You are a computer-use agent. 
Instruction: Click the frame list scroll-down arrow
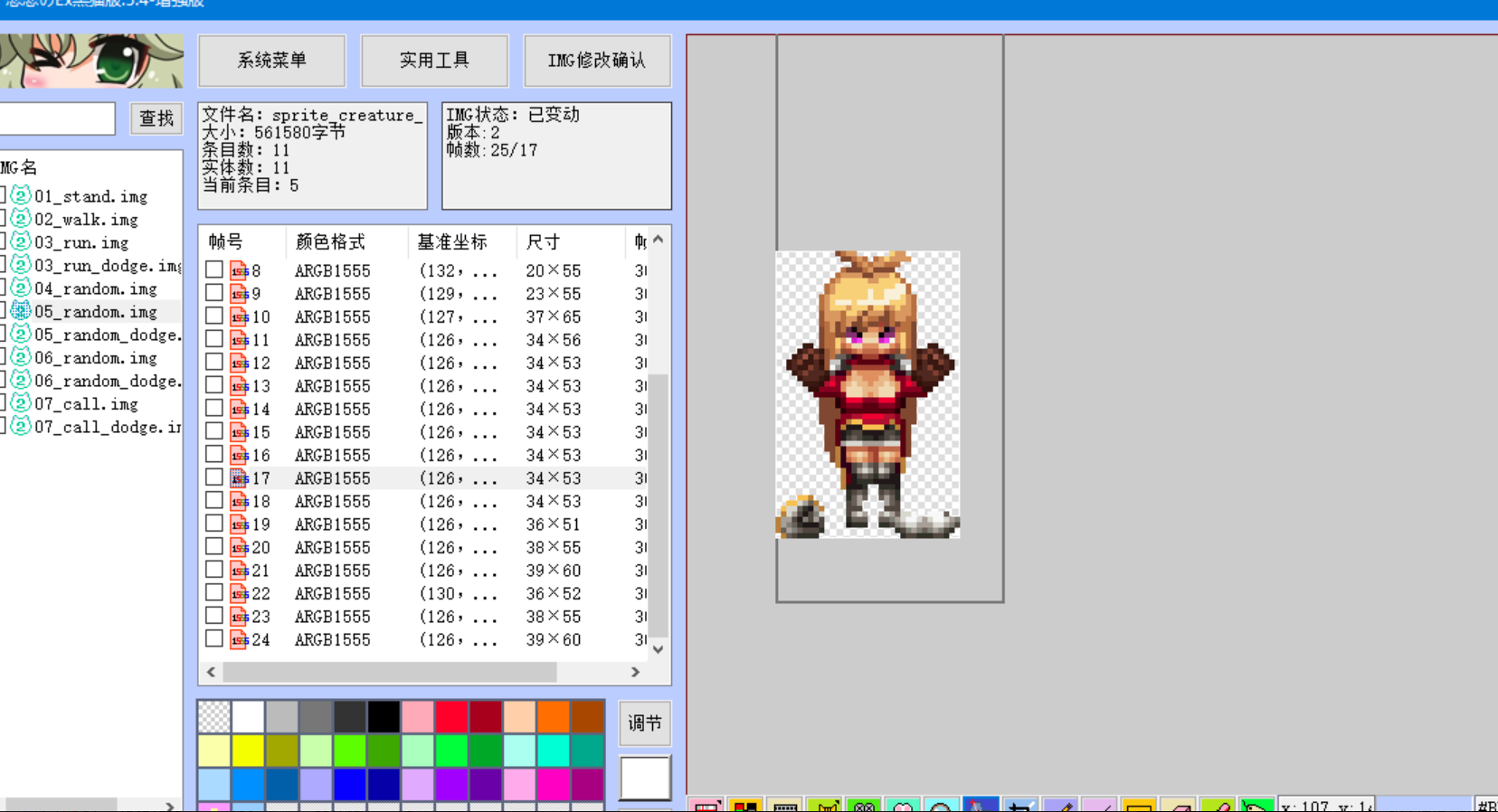click(659, 649)
